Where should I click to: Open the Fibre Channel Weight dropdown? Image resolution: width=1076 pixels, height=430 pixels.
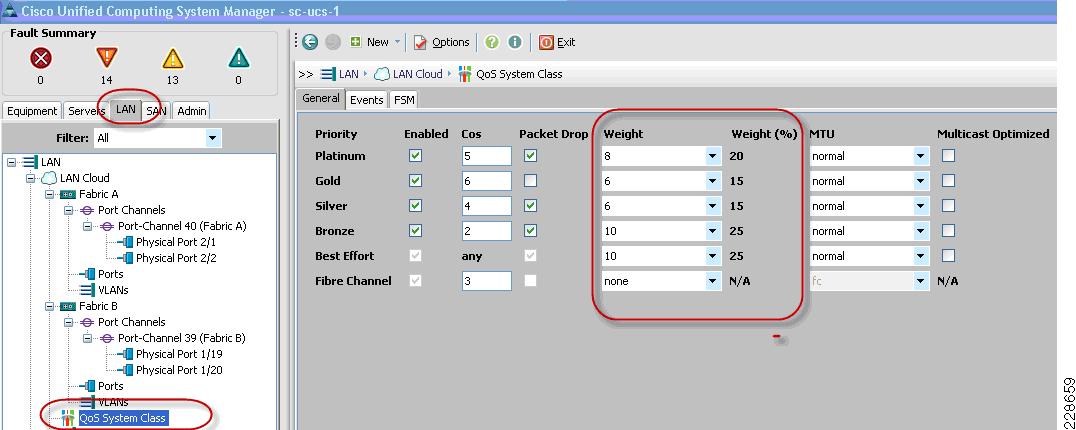pos(662,280)
